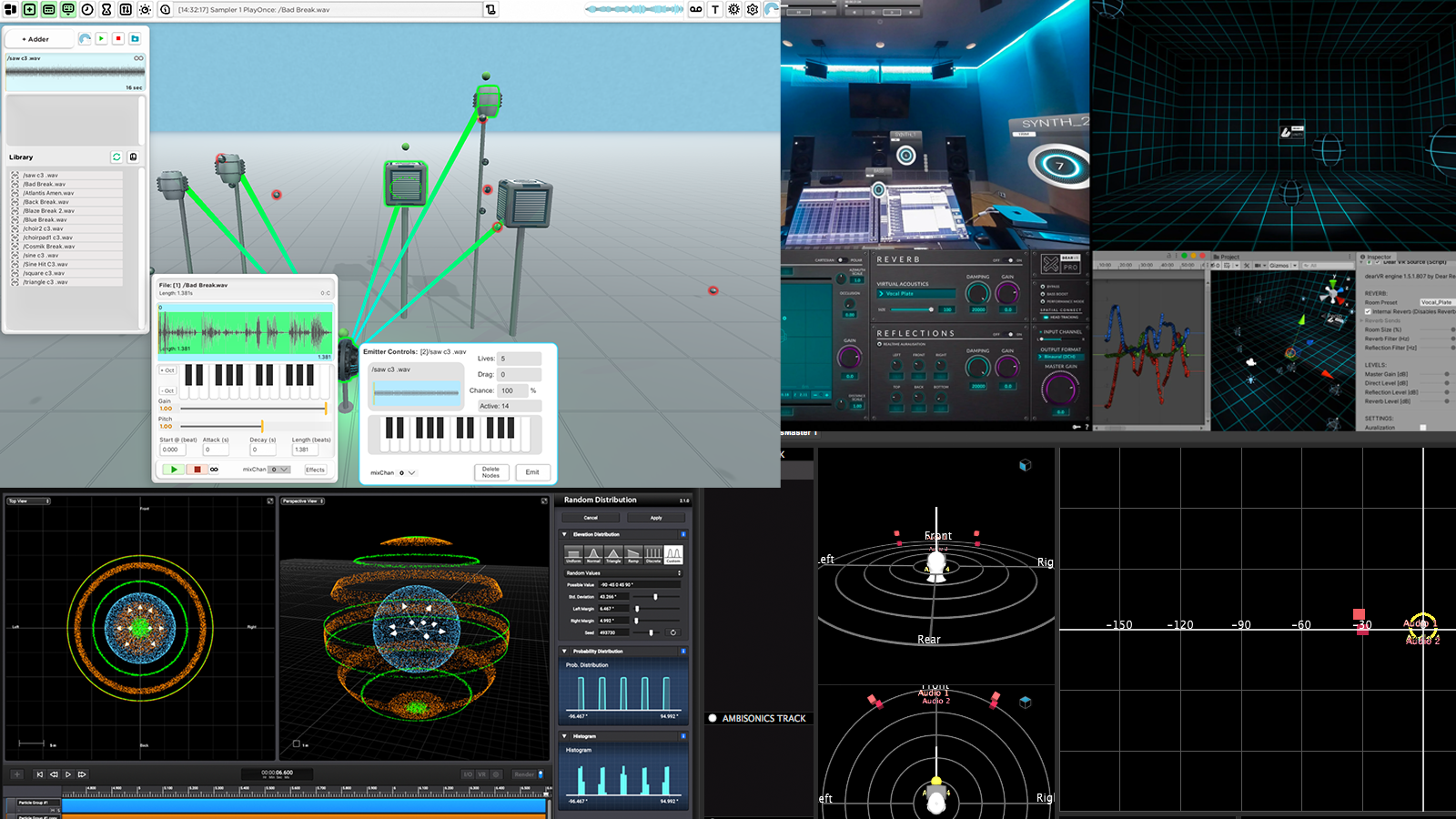Screen dimensions: 1456x819
Task: Click the Perspective View tab label
Action: 301,501
